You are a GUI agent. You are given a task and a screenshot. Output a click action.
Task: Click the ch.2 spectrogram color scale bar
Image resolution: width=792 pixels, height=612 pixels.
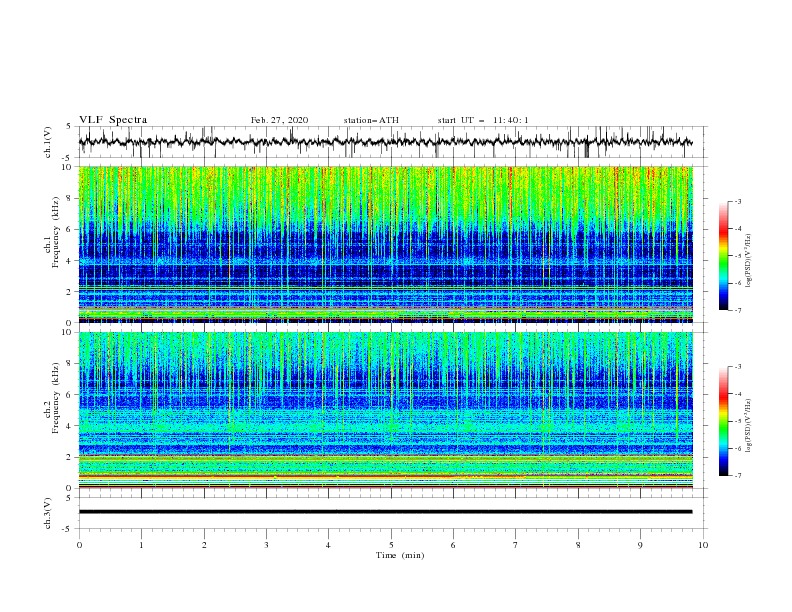tap(723, 421)
